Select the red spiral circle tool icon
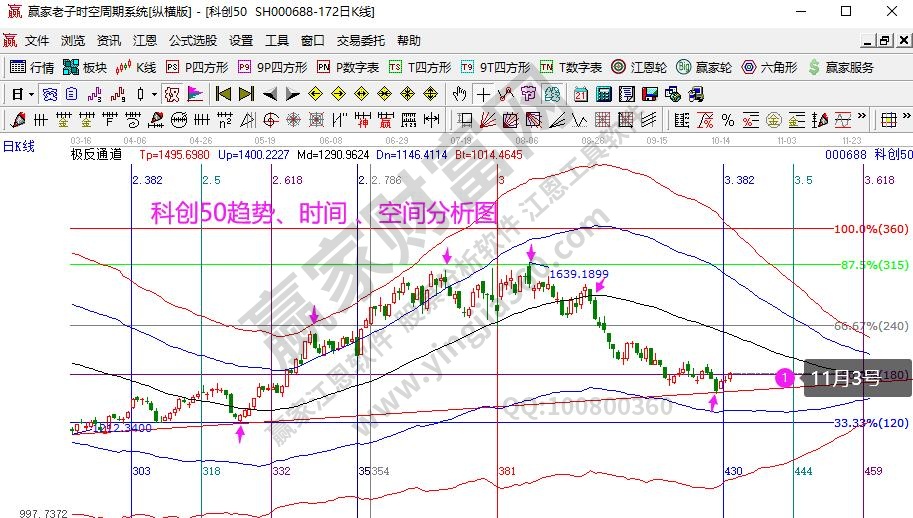913x518 pixels. click(x=271, y=120)
